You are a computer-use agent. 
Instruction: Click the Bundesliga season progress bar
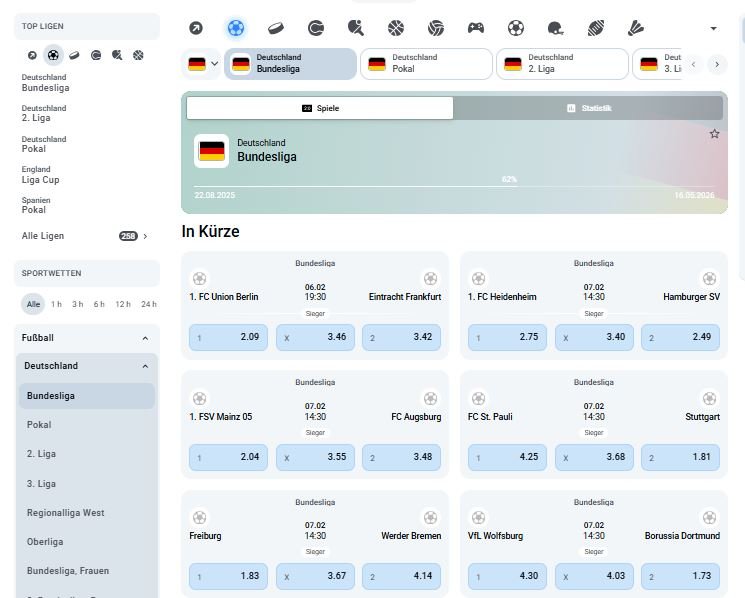pos(454,186)
